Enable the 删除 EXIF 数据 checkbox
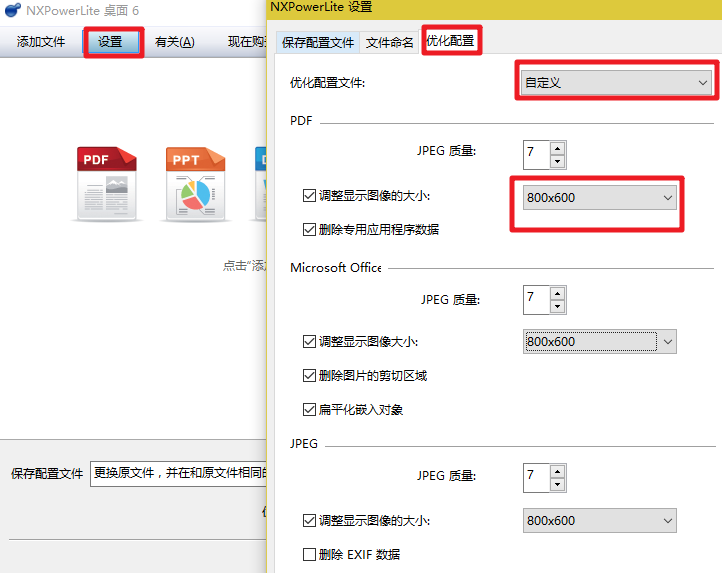The image size is (722, 573). 309,555
